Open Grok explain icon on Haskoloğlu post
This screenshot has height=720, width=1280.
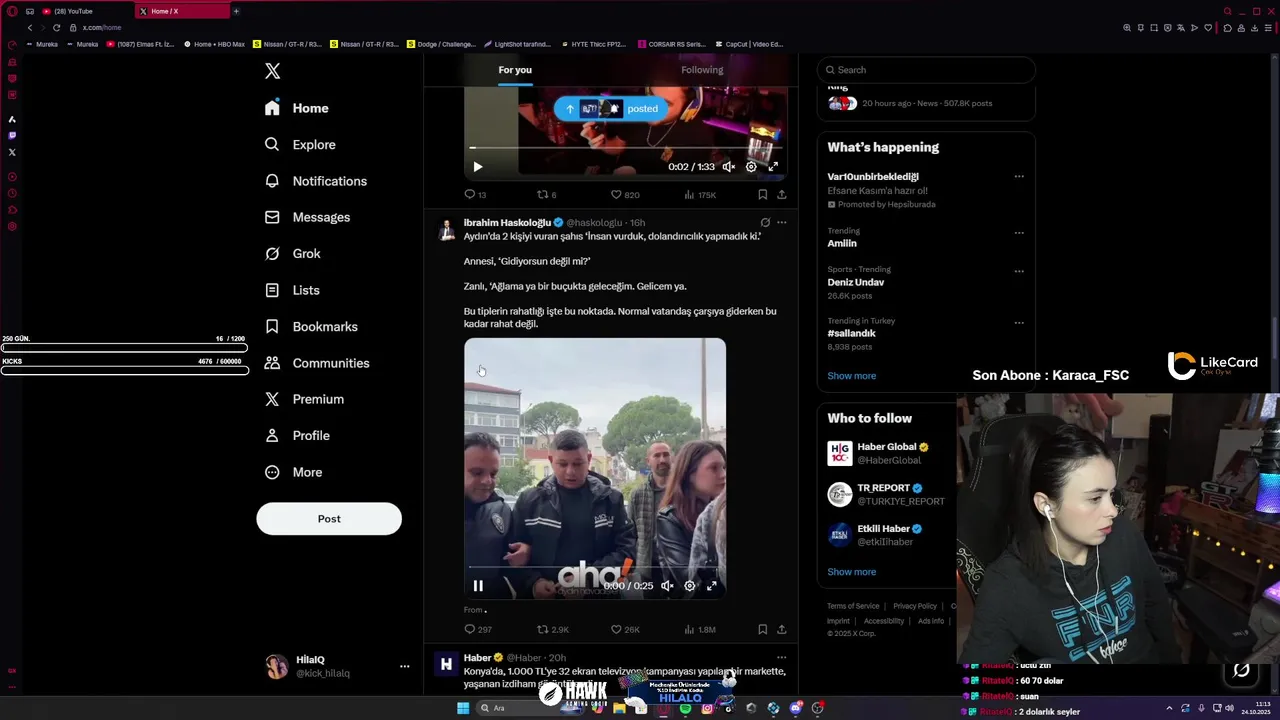pos(765,222)
